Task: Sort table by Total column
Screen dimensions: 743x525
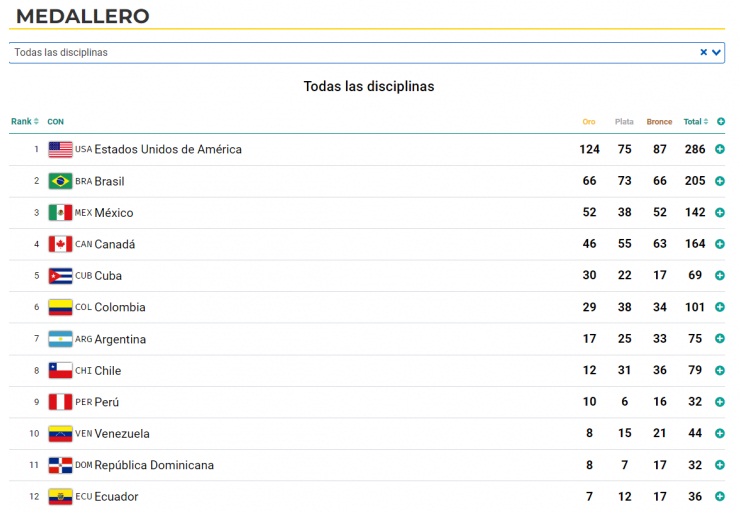Action: coord(695,122)
